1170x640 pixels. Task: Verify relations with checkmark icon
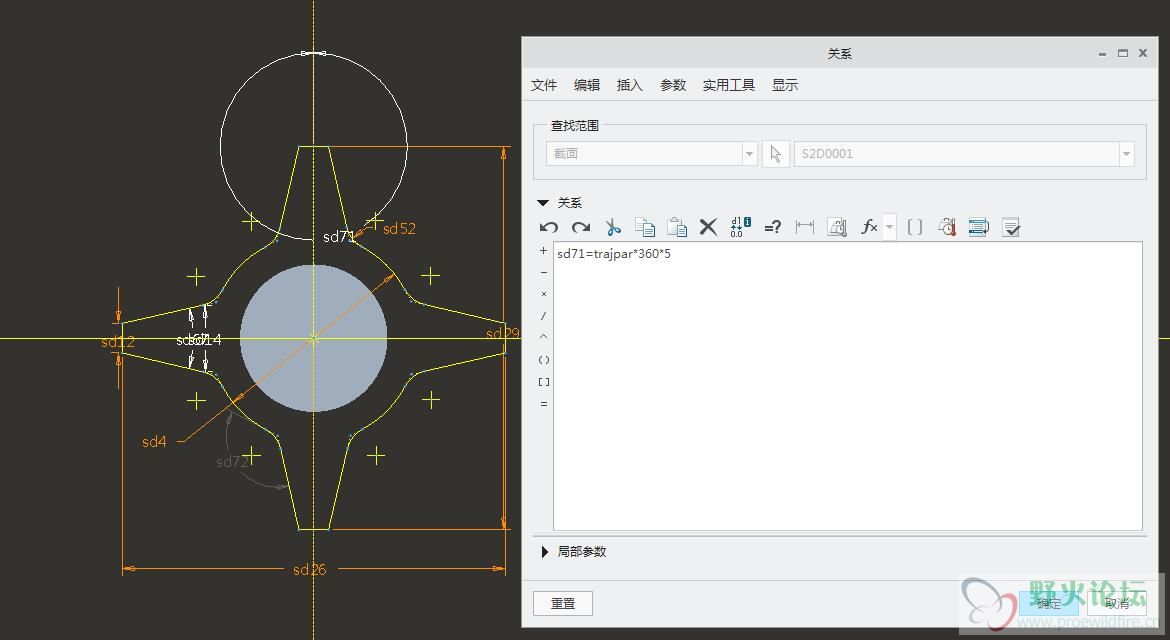pos(1011,227)
